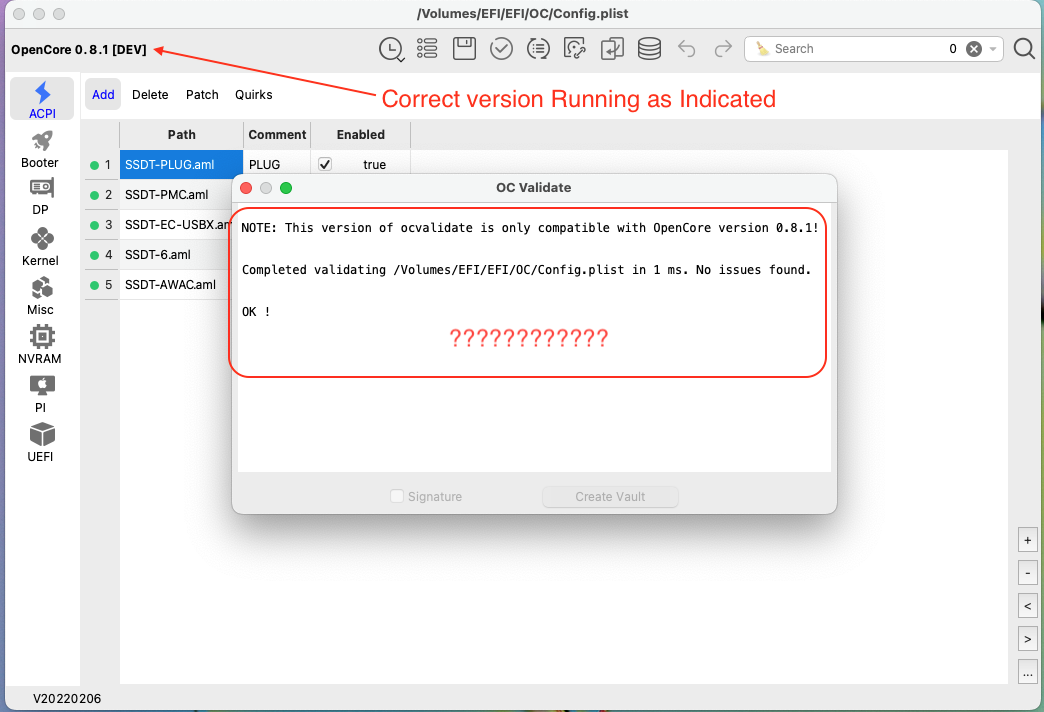The height and width of the screenshot is (712, 1044).
Task: Toggle the Enabled checkbox for SSDT-PLUG.aml
Action: click(x=324, y=164)
